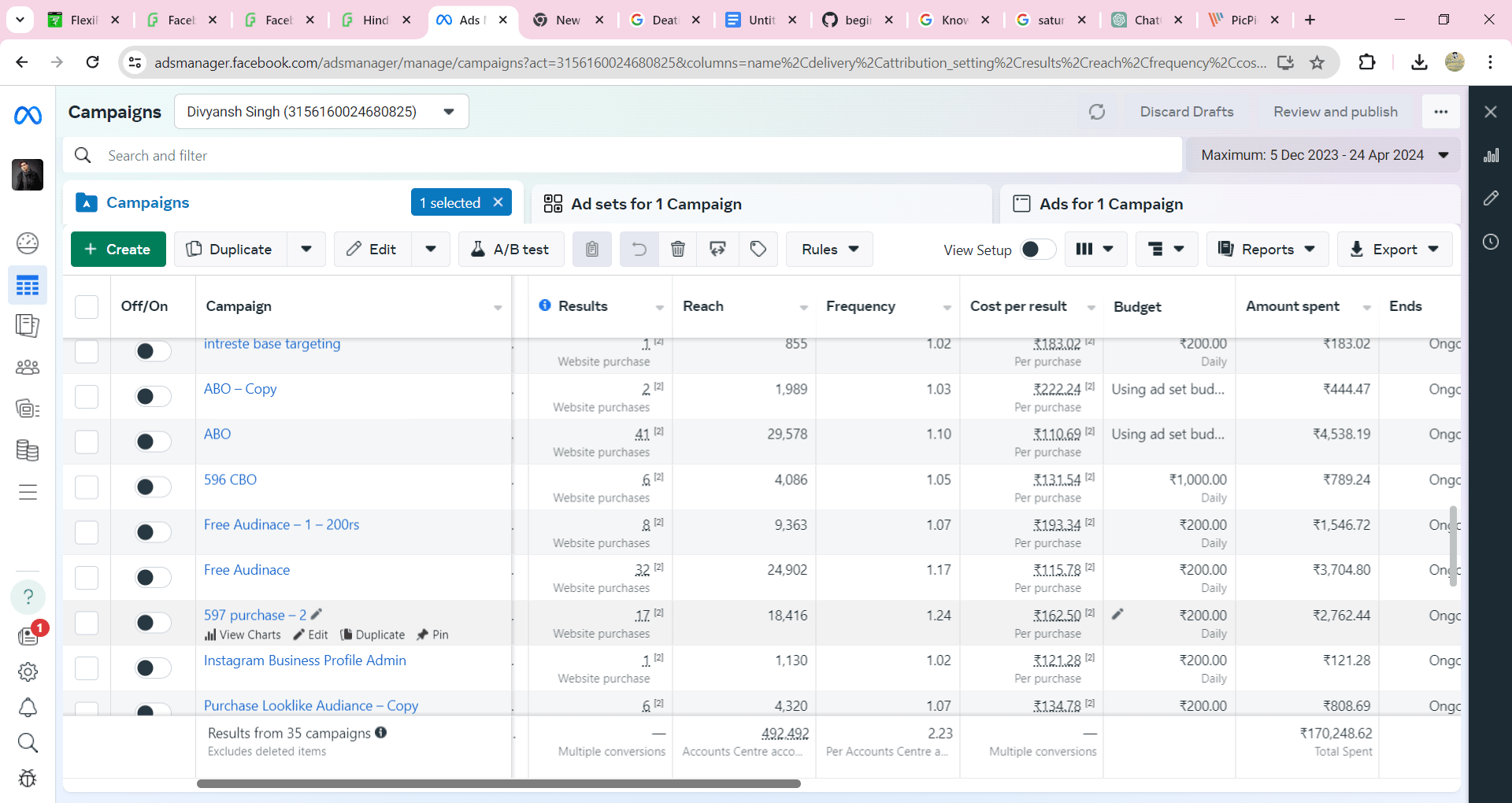Toggle the 596 CBO campaign on
Image resolution: width=1512 pixels, height=803 pixels.
[151, 487]
